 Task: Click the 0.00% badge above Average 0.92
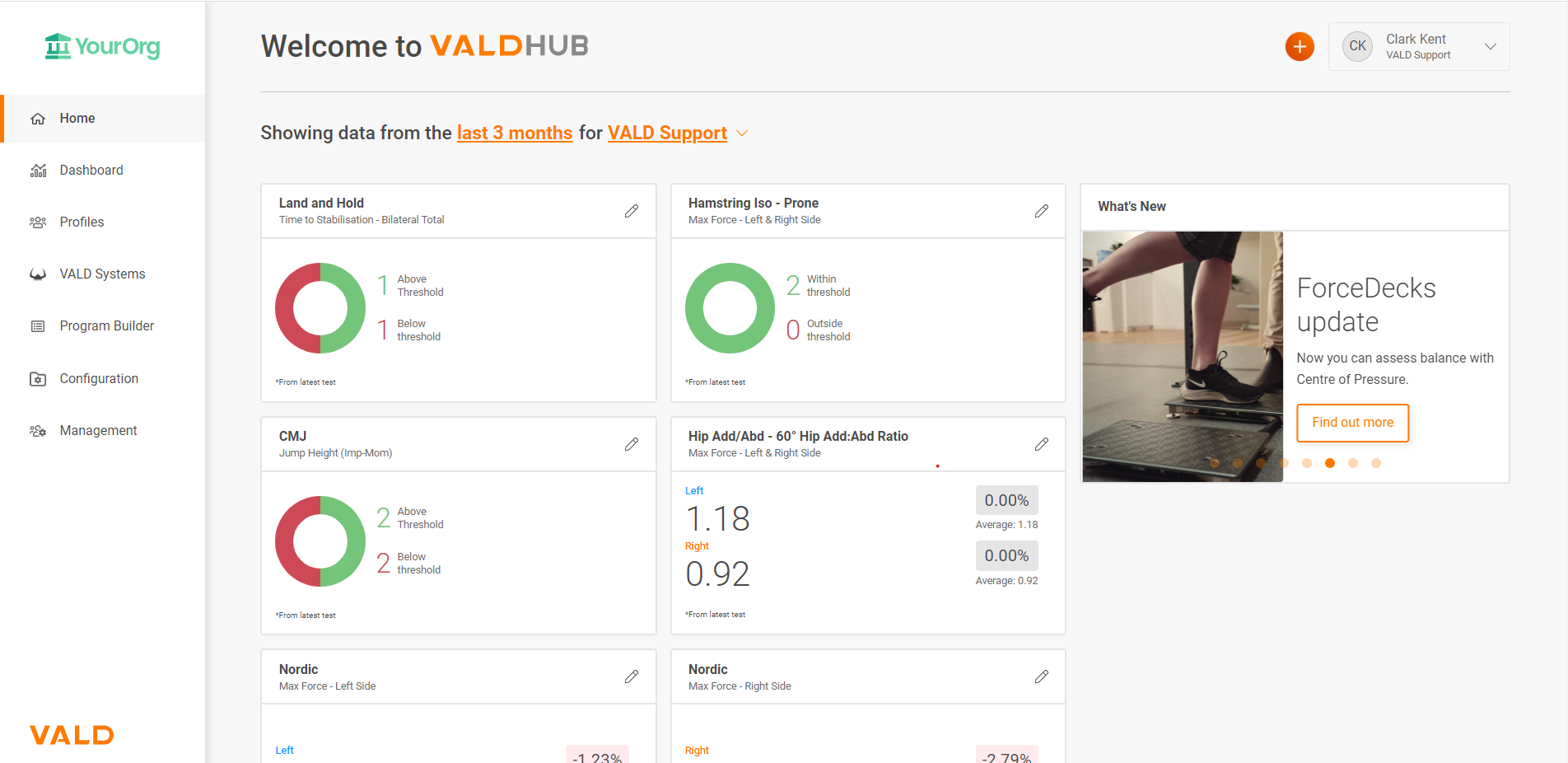coord(1006,555)
